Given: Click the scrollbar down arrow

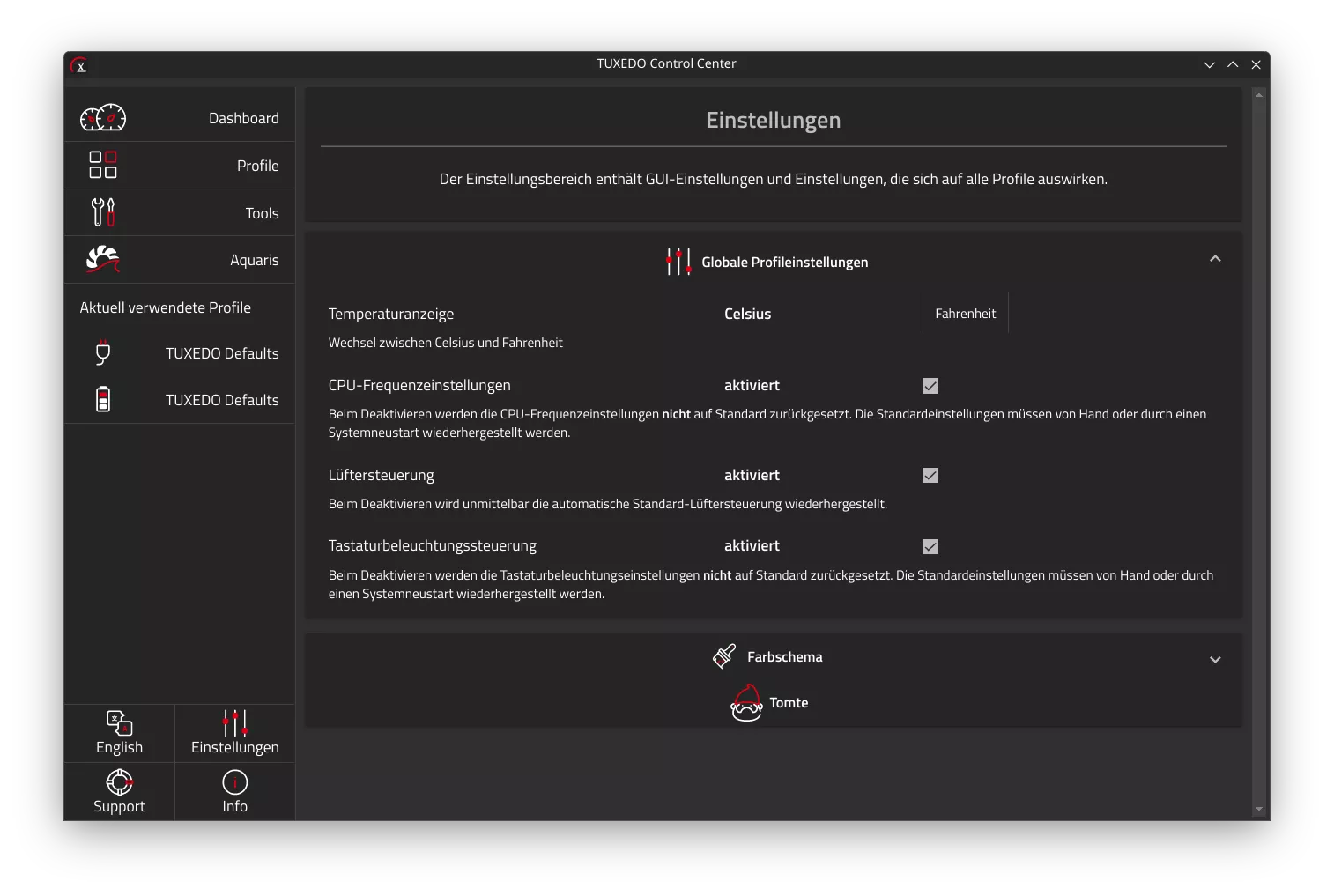Looking at the screenshot, I should coord(1258,809).
